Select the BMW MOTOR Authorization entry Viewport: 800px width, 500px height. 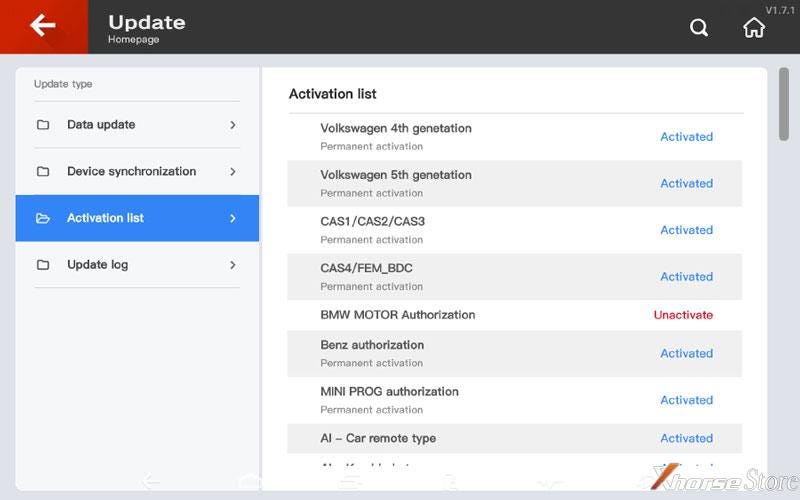tap(514, 315)
